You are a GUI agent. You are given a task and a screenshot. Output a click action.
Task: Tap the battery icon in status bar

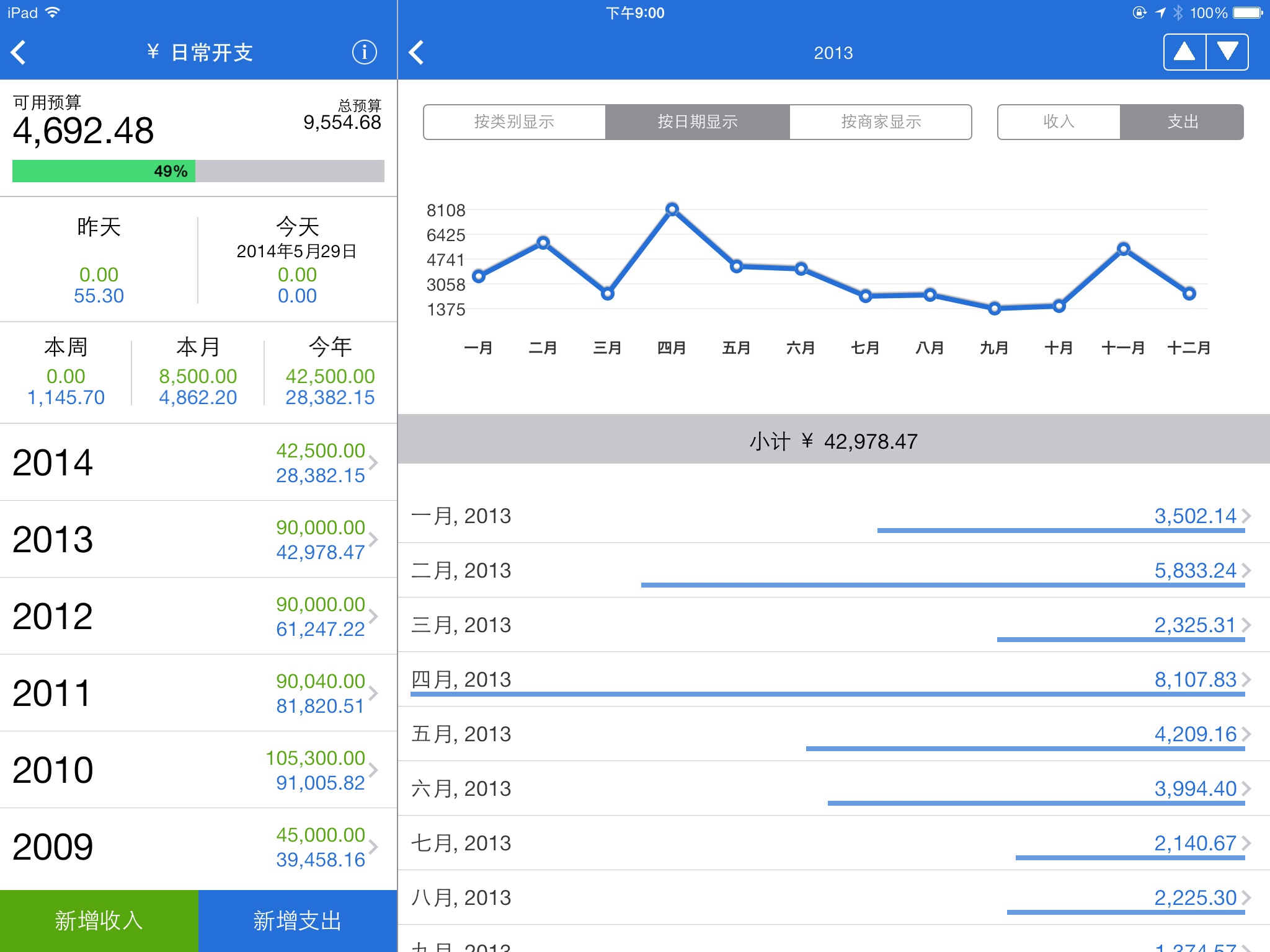[1248, 12]
